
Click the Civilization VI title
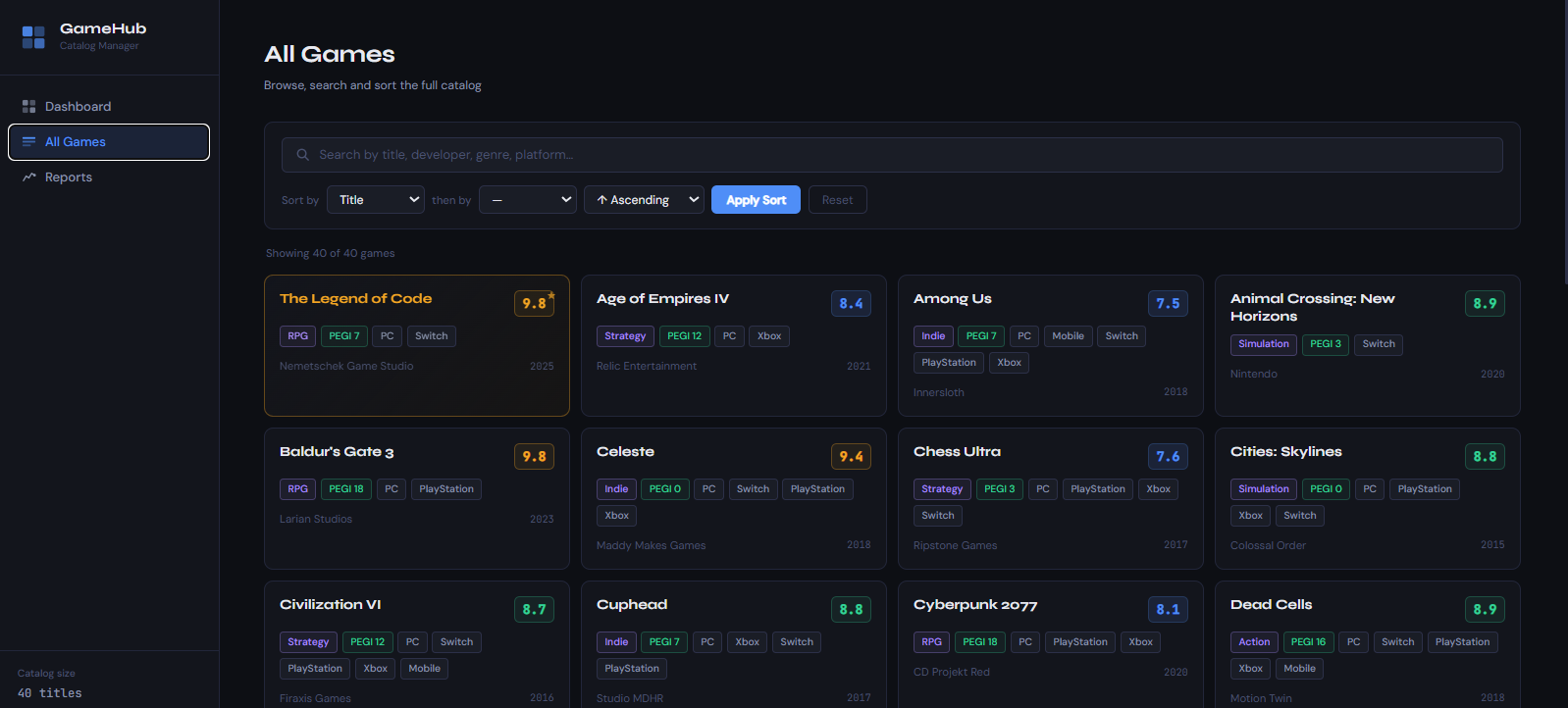click(330, 605)
